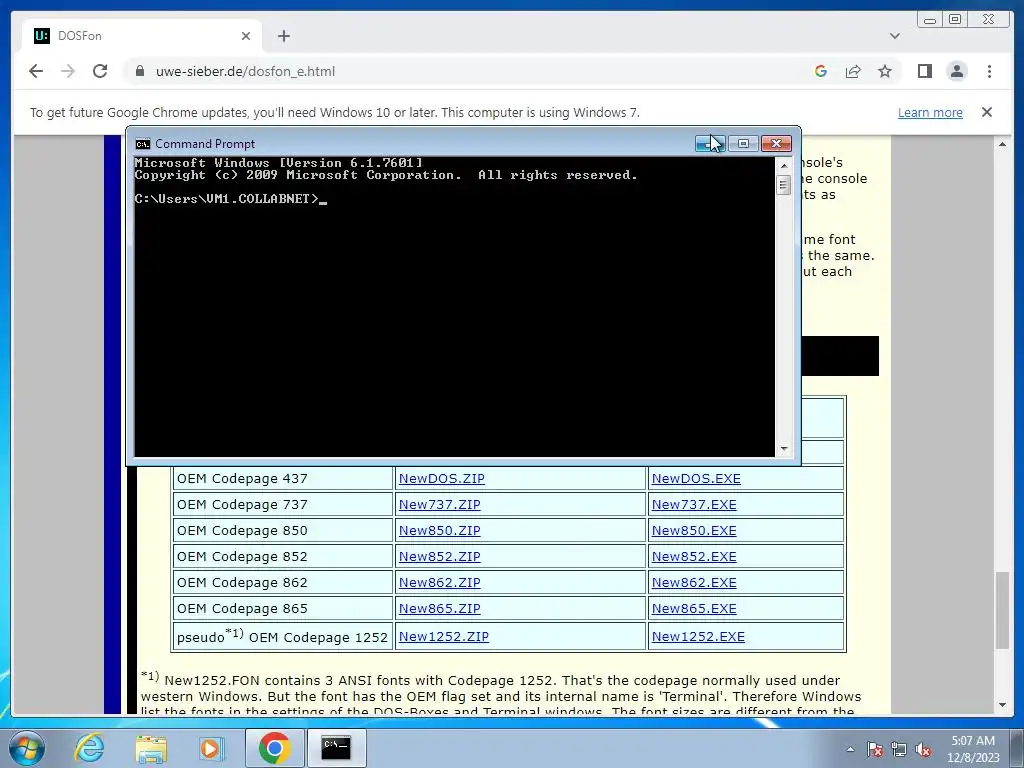Image resolution: width=1024 pixels, height=768 pixels.
Task: Switch to Command Prompt taskbar button
Action: [x=336, y=748]
